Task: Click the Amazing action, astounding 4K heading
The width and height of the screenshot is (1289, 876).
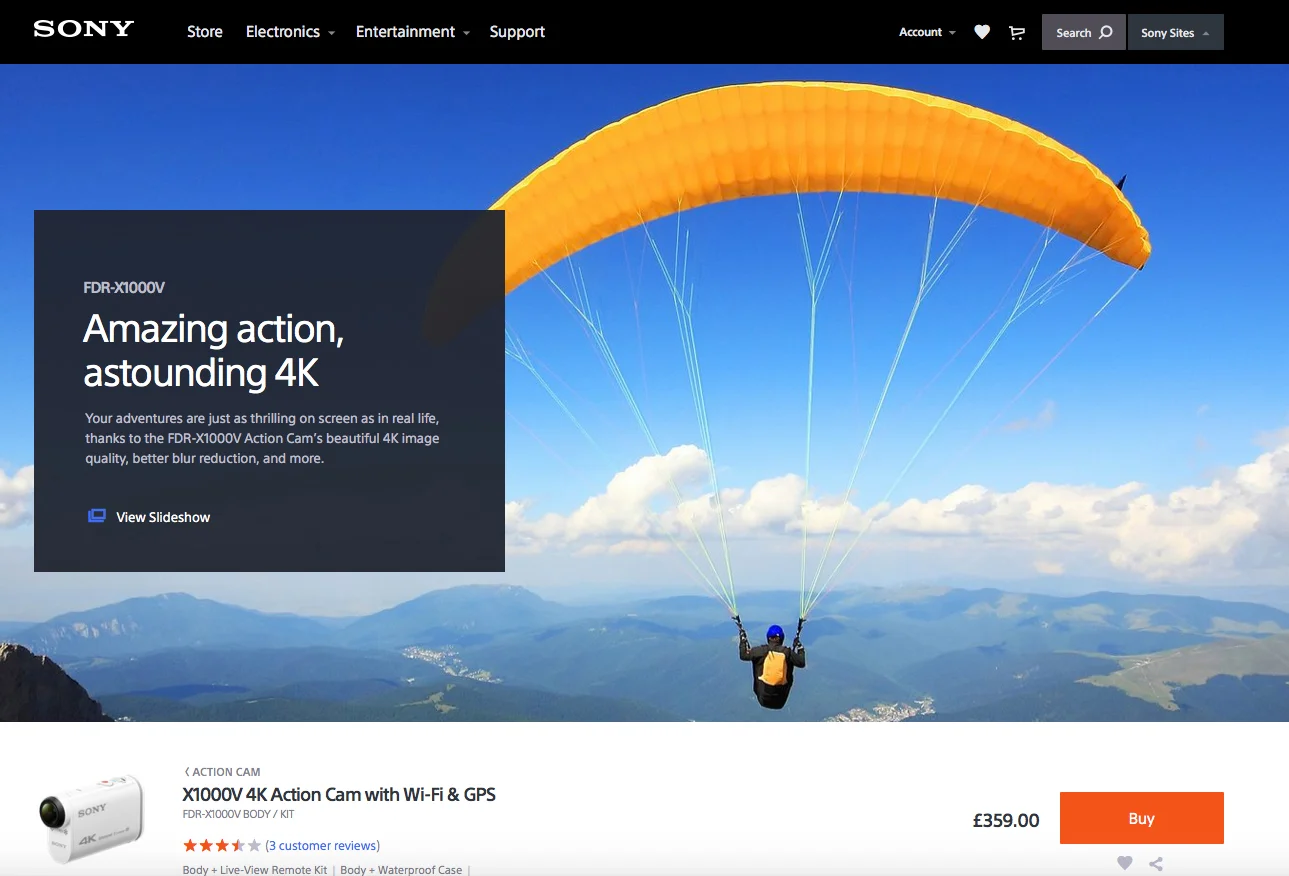Action: [214, 350]
